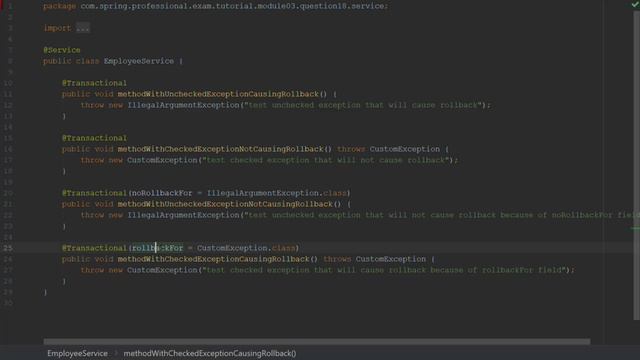640x360 pixels.
Task: Click the green inspection checkmark icon
Action: tap(636, 4)
